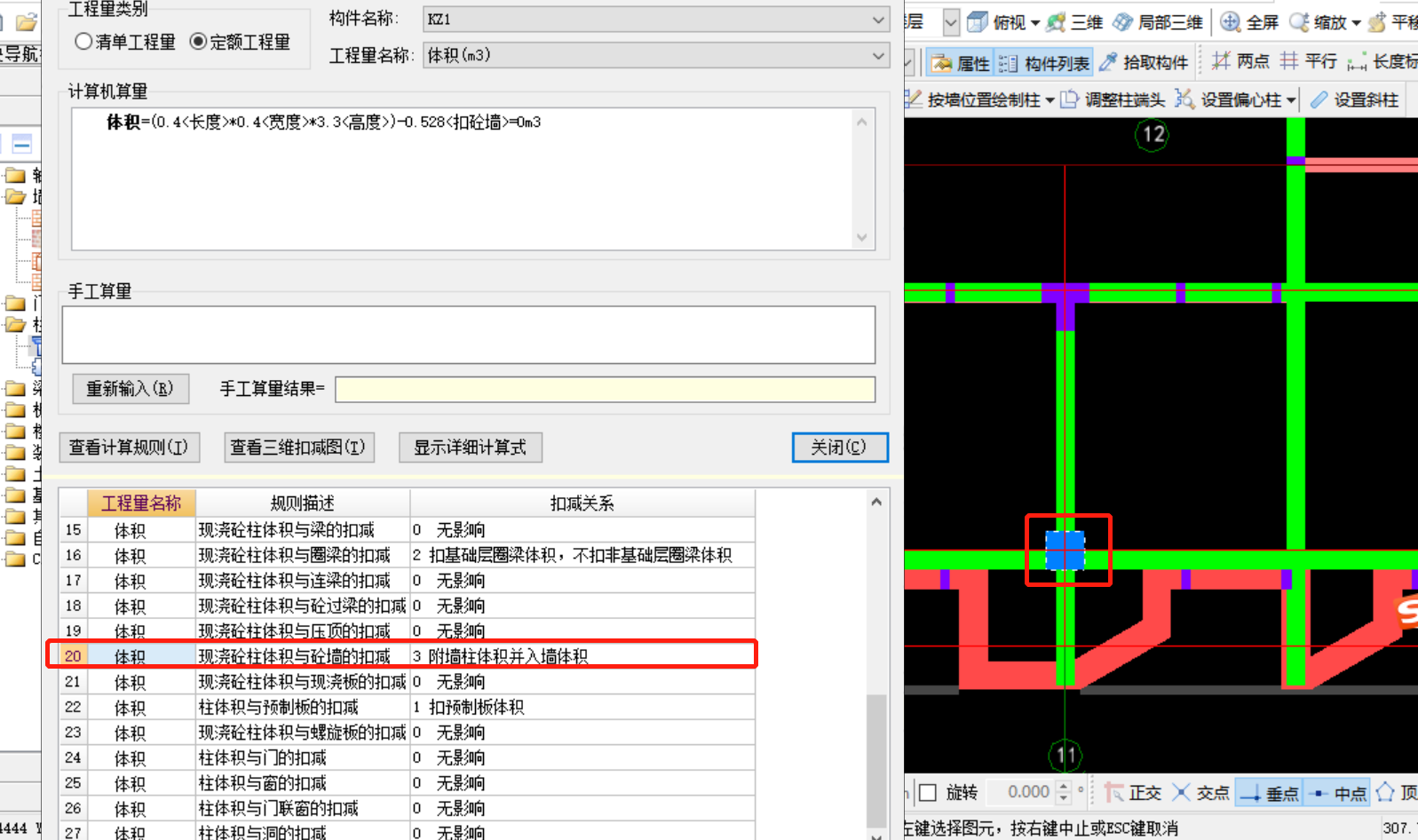Open 工程量名称 体积(m3) dropdown

655,55
